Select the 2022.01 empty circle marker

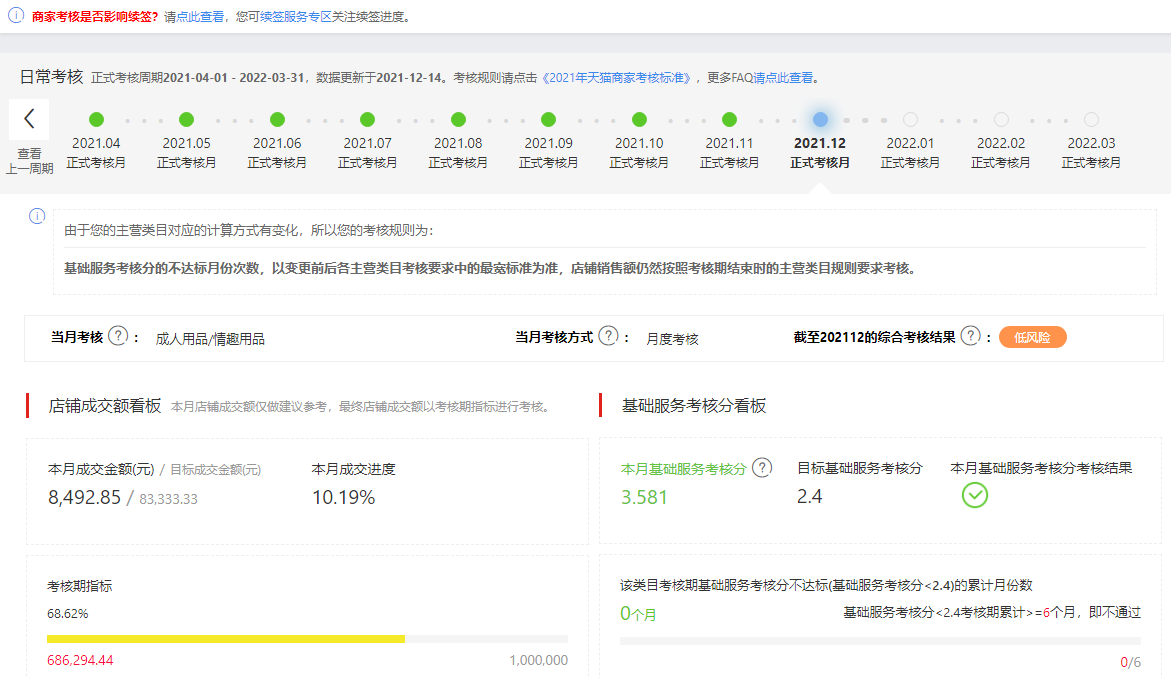tap(910, 119)
